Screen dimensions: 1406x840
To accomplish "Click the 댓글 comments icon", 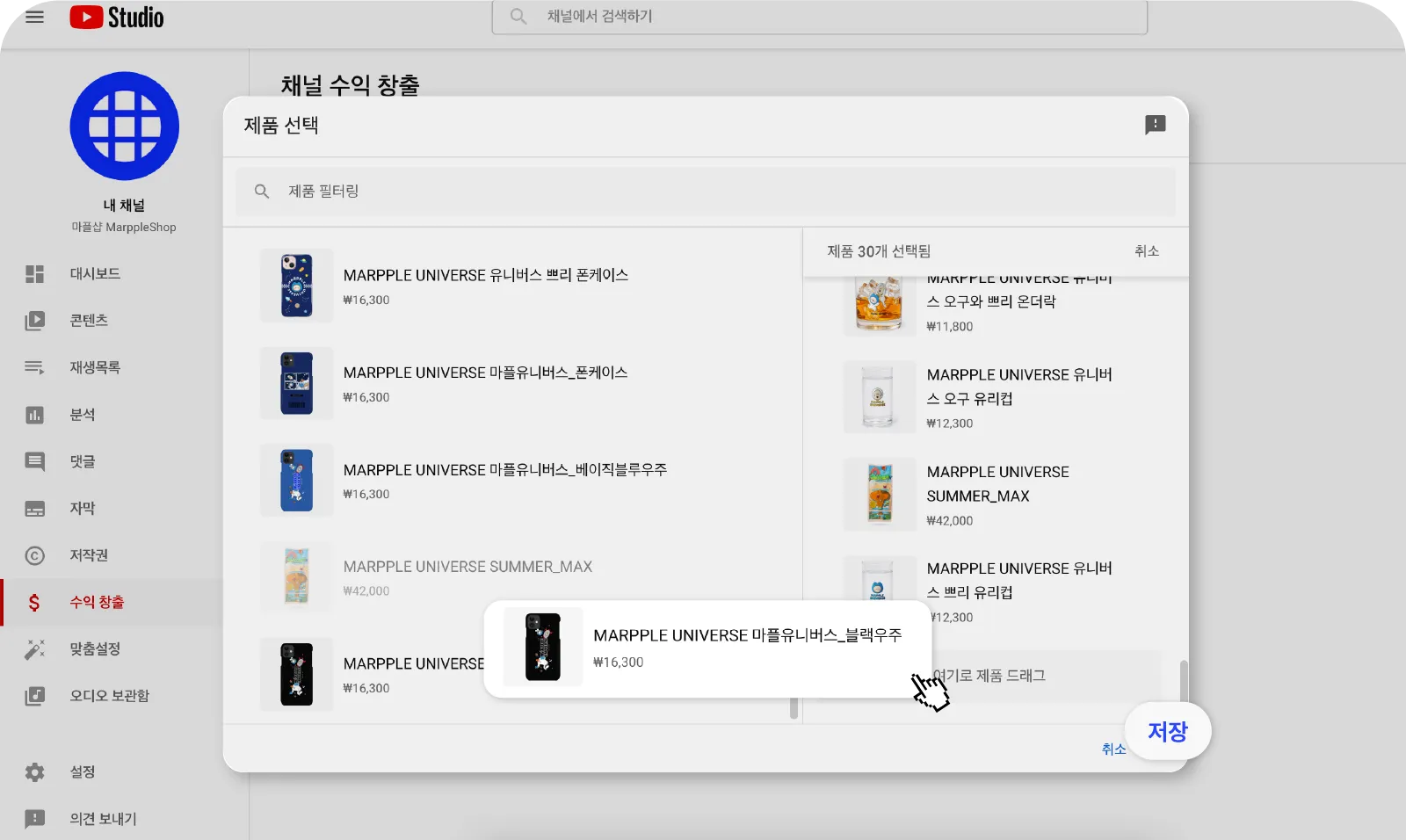I will (34, 461).
